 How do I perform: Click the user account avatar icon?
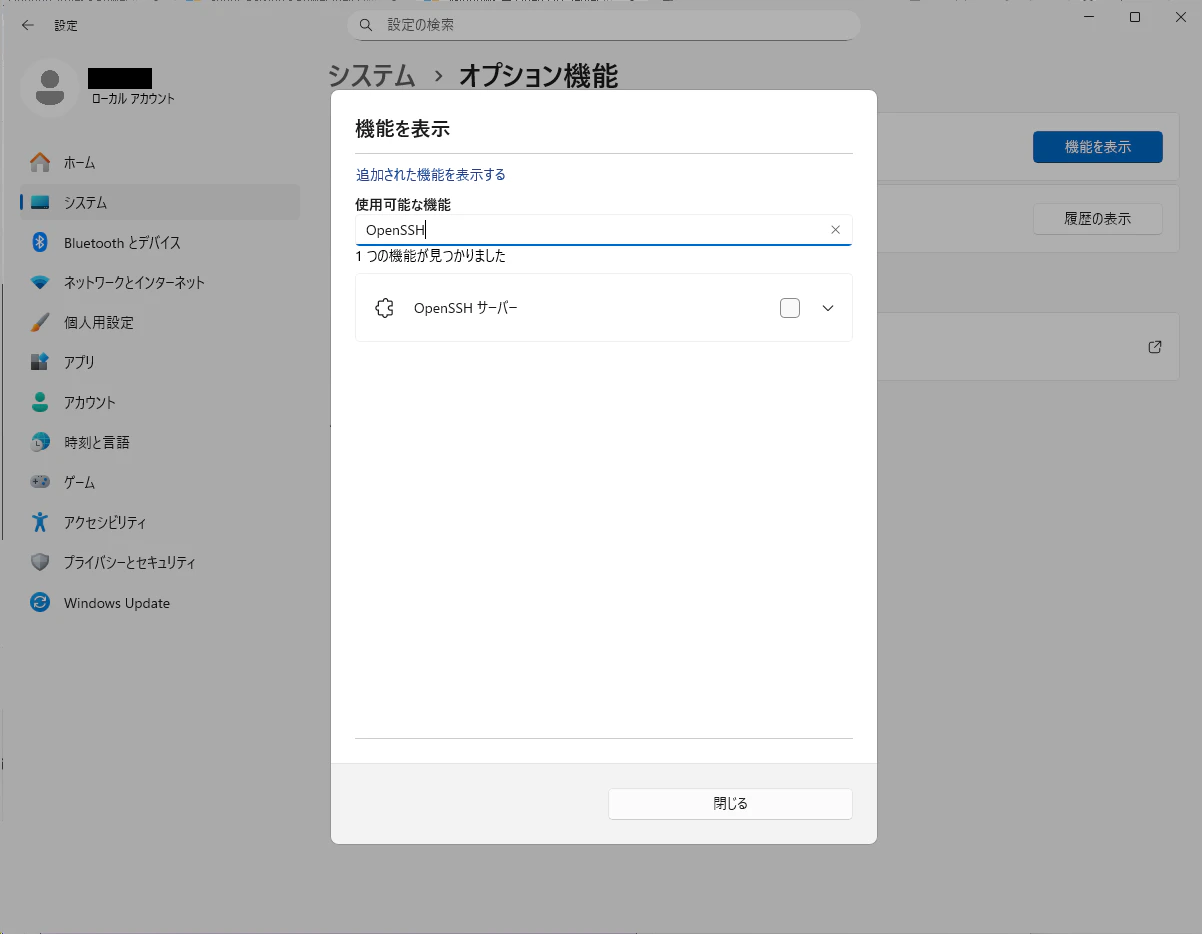click(49, 87)
